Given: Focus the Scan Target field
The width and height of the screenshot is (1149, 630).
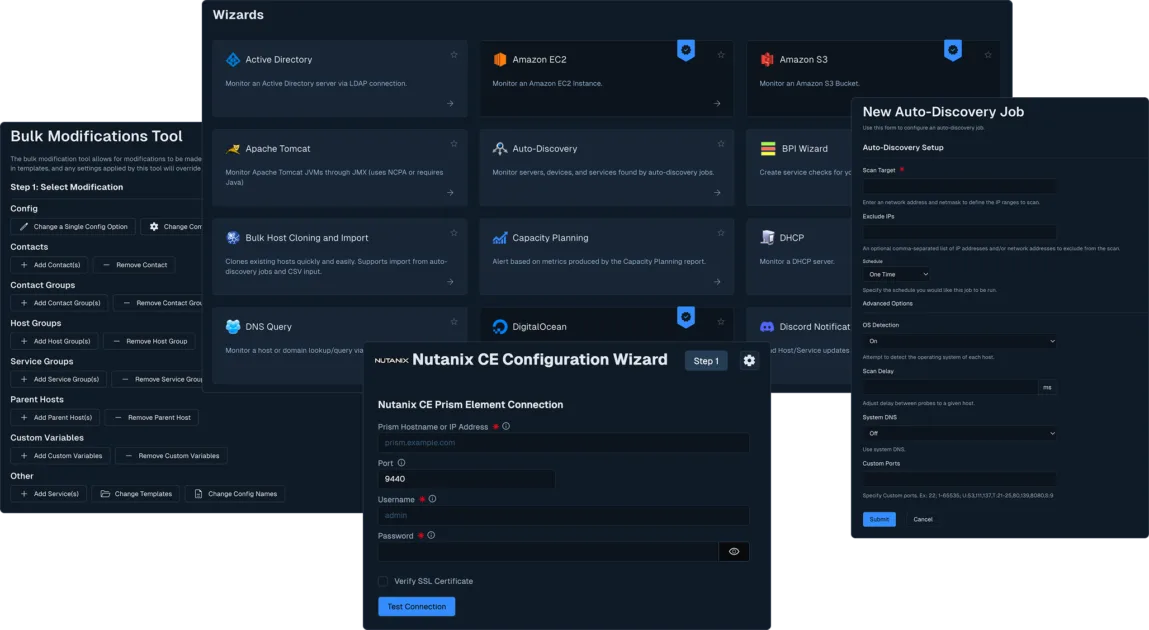Looking at the screenshot, I should pyautogui.click(x=960, y=186).
